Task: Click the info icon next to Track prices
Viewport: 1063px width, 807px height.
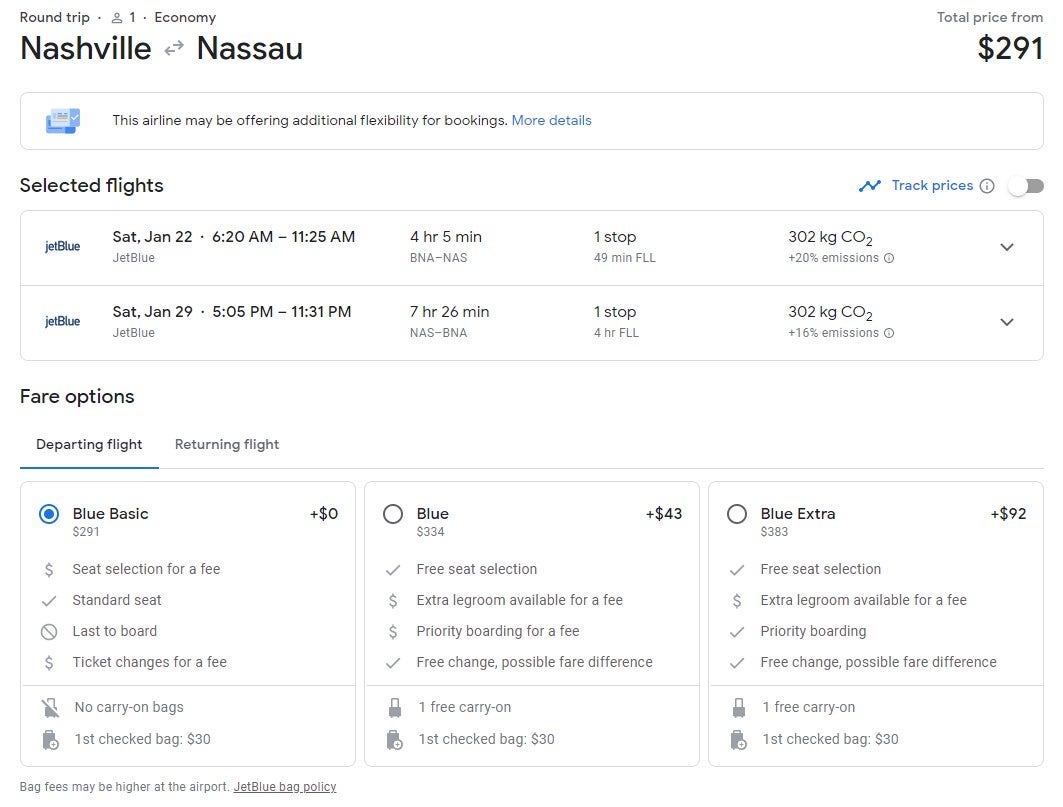Action: click(987, 186)
